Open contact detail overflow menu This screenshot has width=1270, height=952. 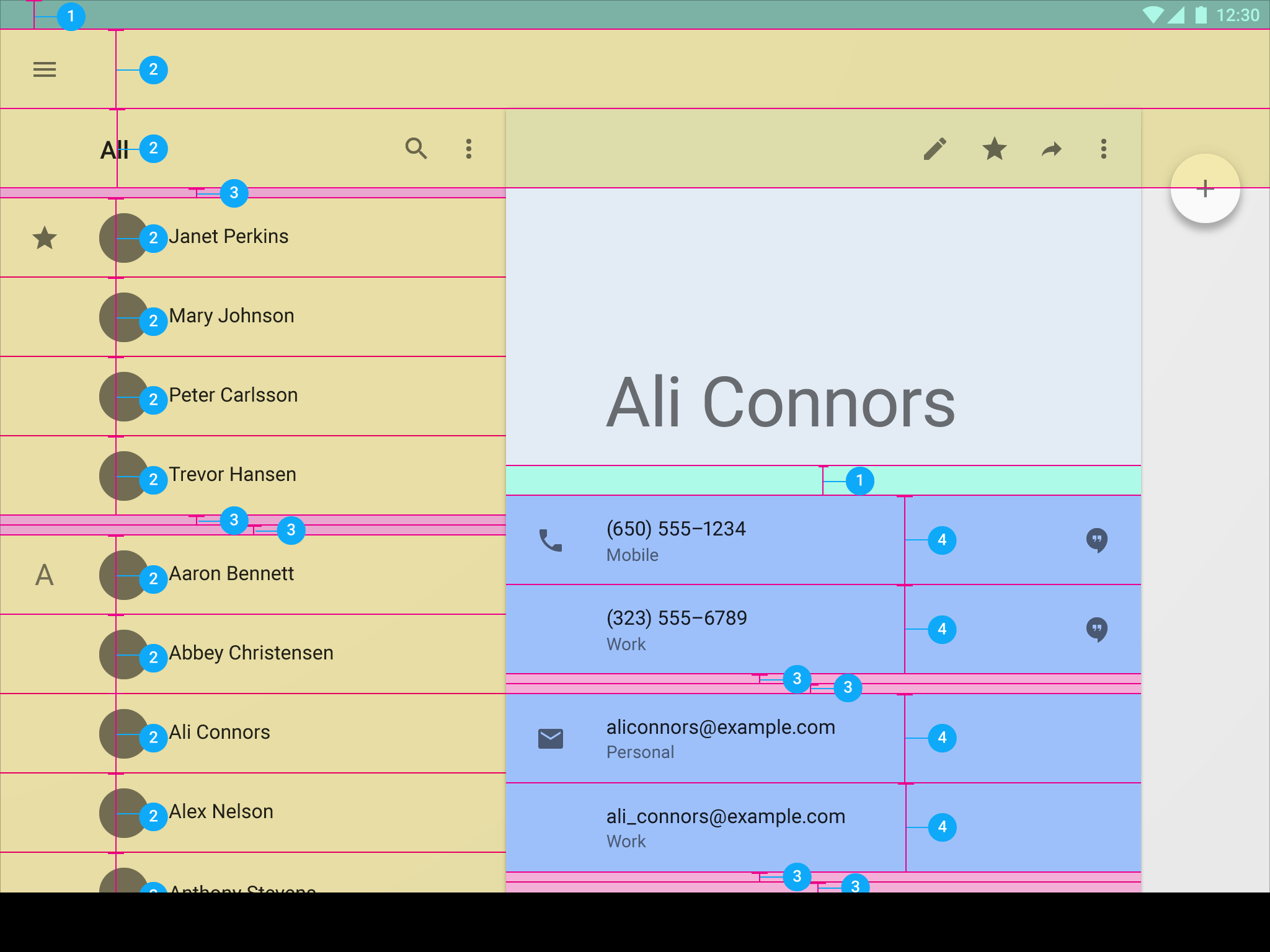point(1104,149)
